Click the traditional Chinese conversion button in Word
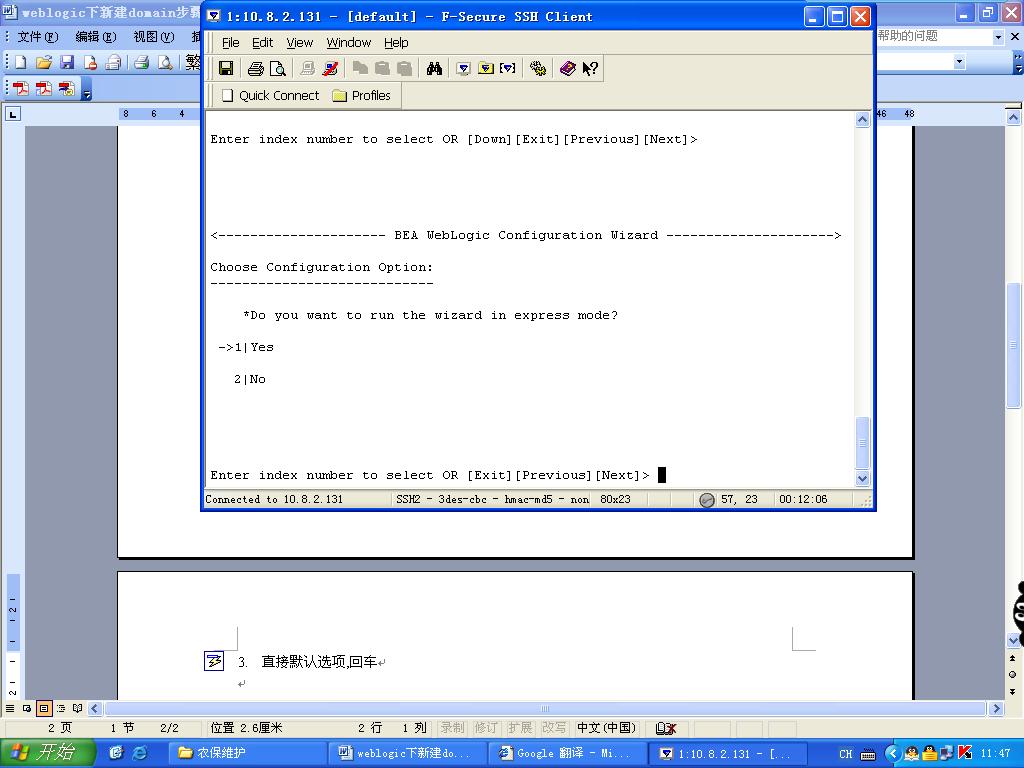The width and height of the screenshot is (1024, 768). (193, 62)
